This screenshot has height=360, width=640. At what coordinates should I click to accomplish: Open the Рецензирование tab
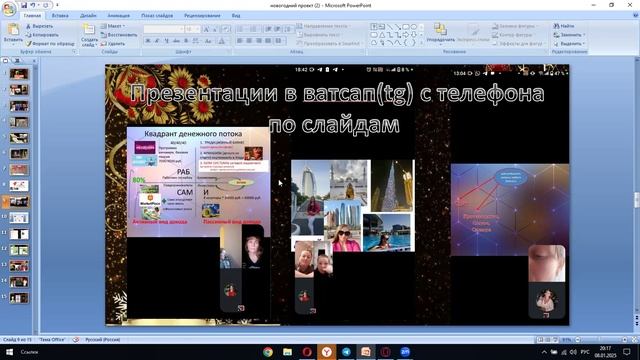pyautogui.click(x=202, y=16)
